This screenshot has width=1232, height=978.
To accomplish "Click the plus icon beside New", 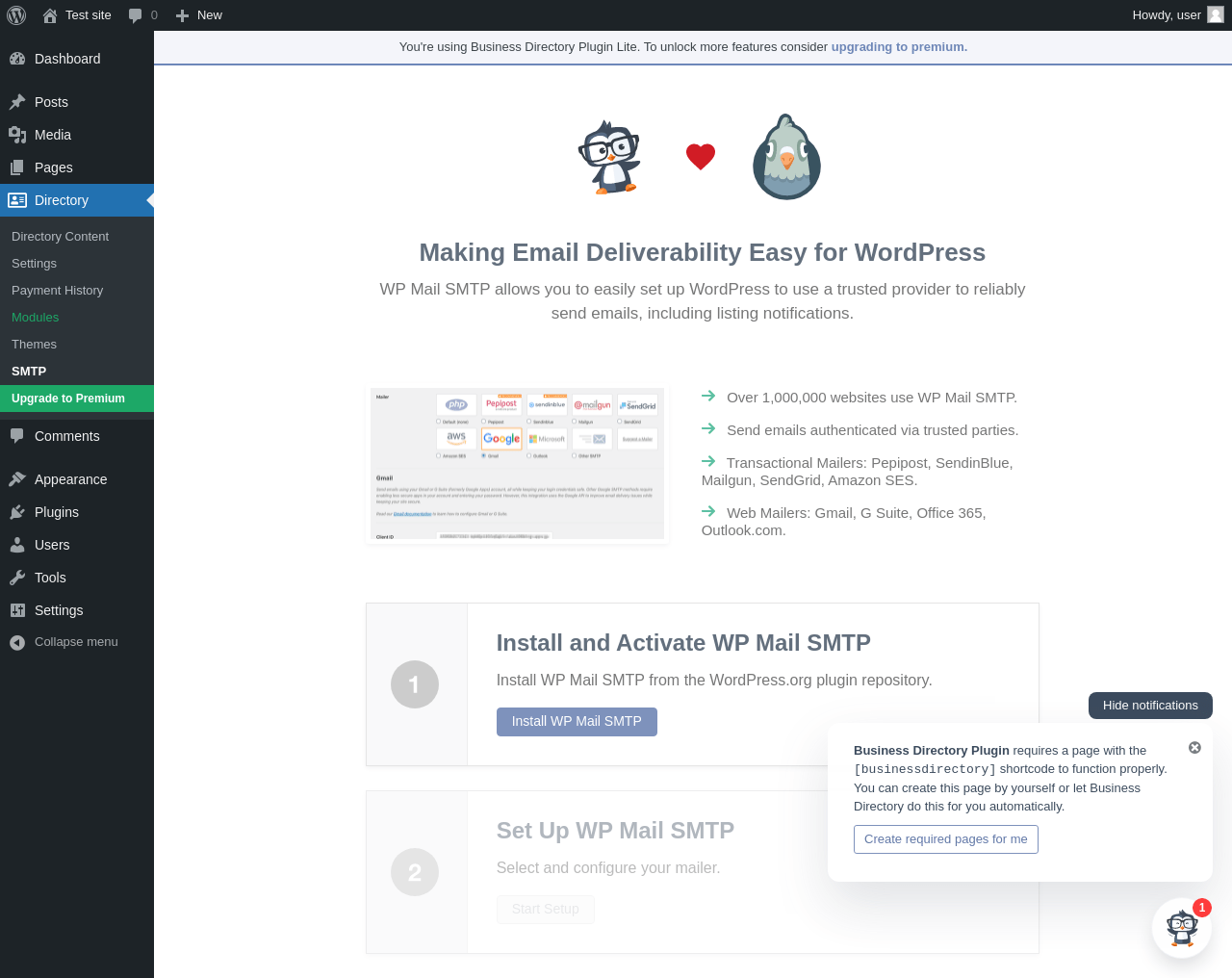I will [182, 15].
